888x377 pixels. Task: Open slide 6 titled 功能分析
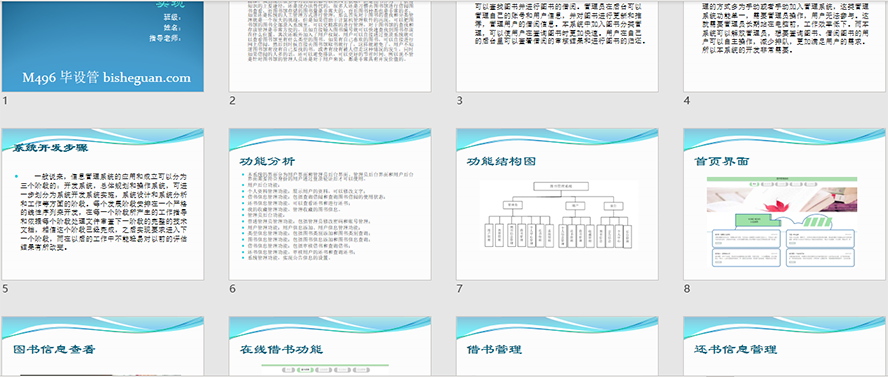pyautogui.click(x=330, y=204)
